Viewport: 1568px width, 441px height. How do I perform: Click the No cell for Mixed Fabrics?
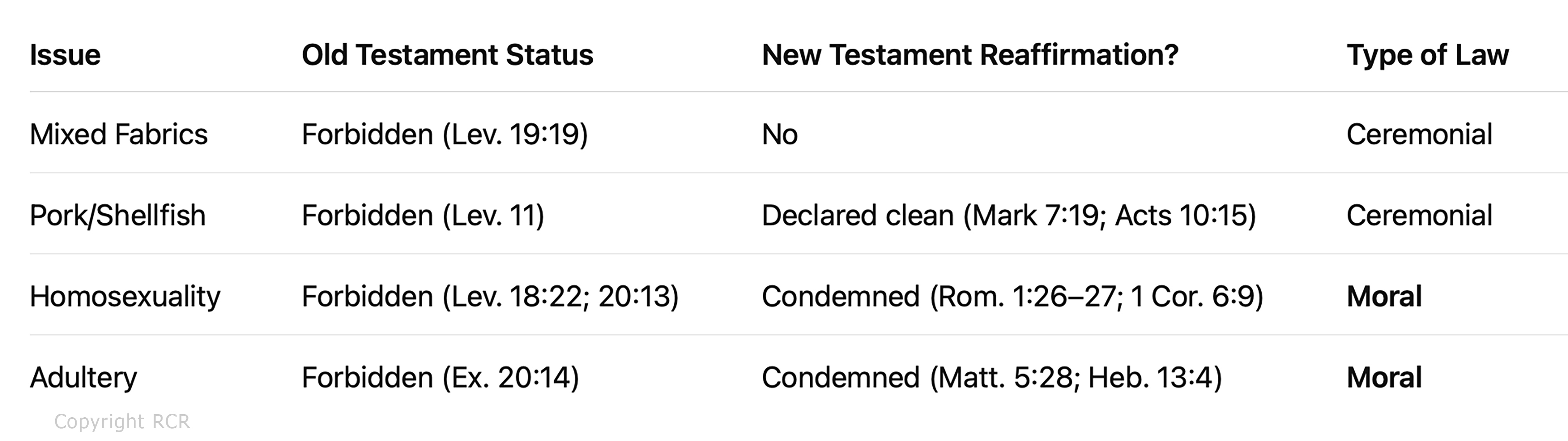pyautogui.click(x=780, y=134)
